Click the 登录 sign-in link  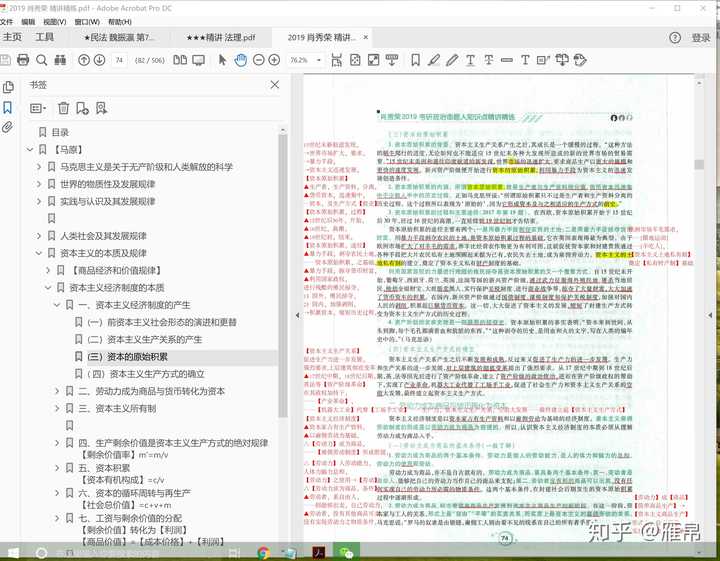tap(701, 38)
